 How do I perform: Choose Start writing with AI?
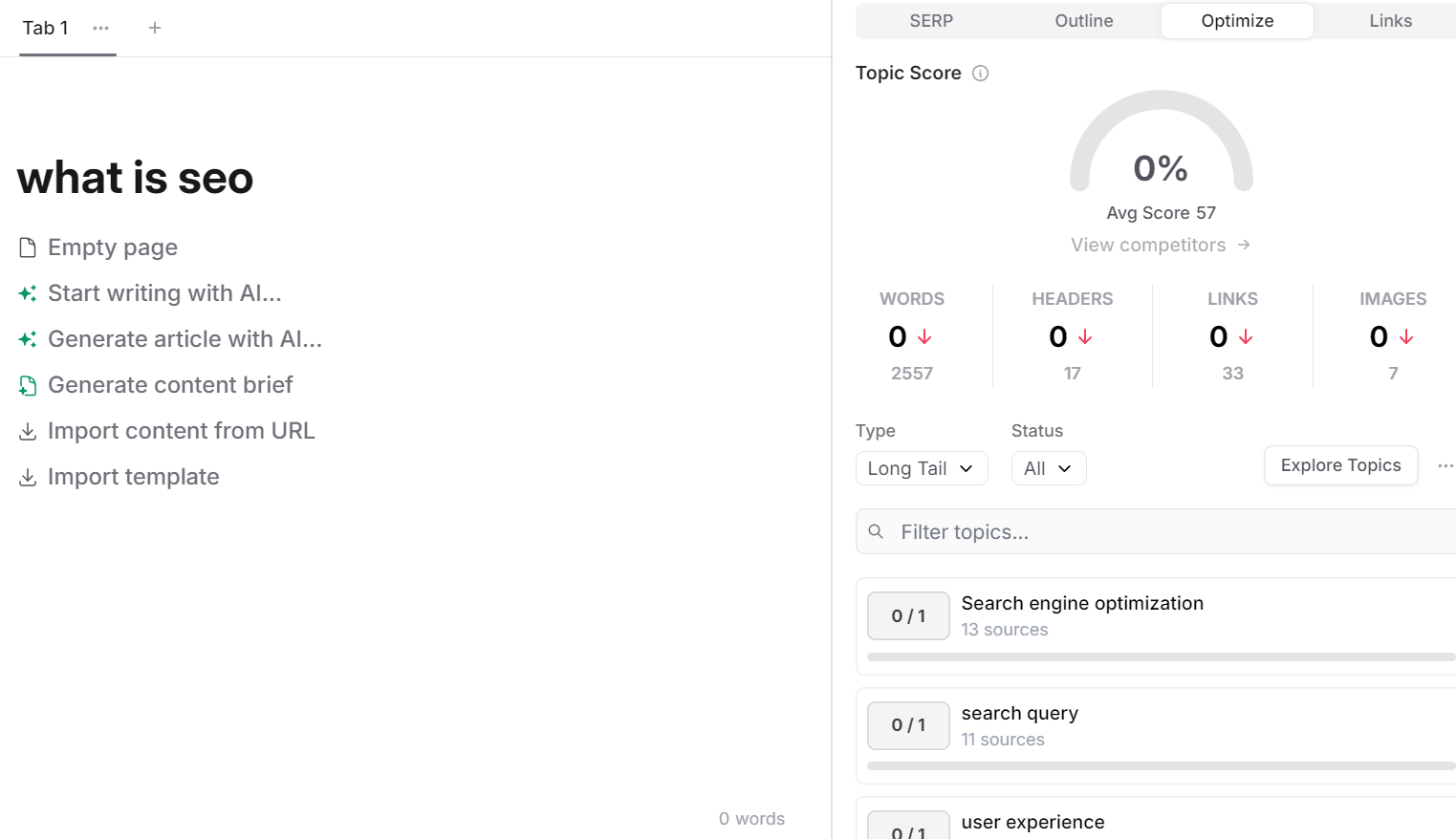(x=164, y=293)
